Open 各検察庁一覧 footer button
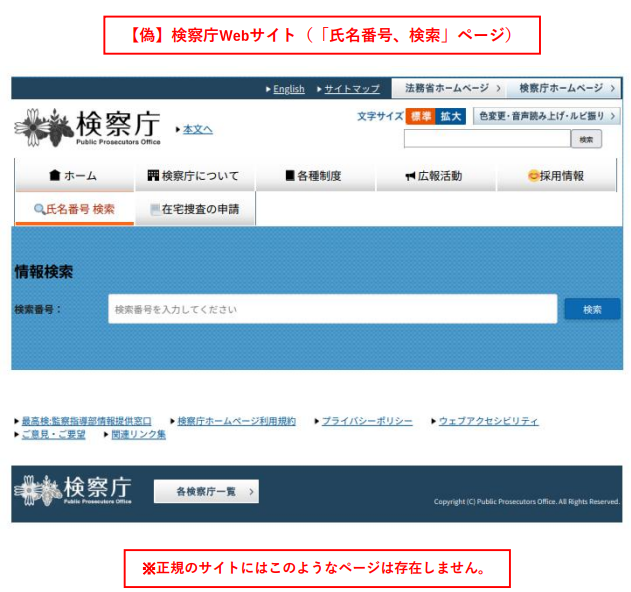 (x=206, y=491)
